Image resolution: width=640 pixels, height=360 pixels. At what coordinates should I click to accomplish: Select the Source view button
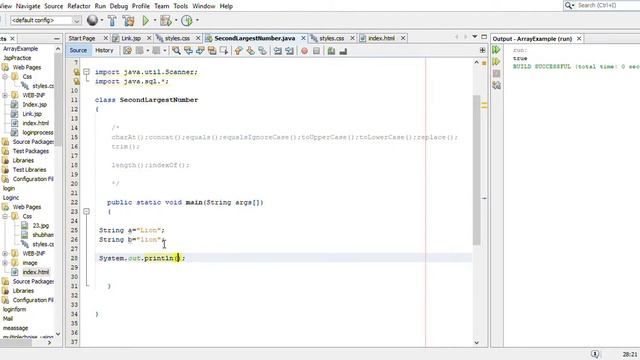(x=78, y=50)
